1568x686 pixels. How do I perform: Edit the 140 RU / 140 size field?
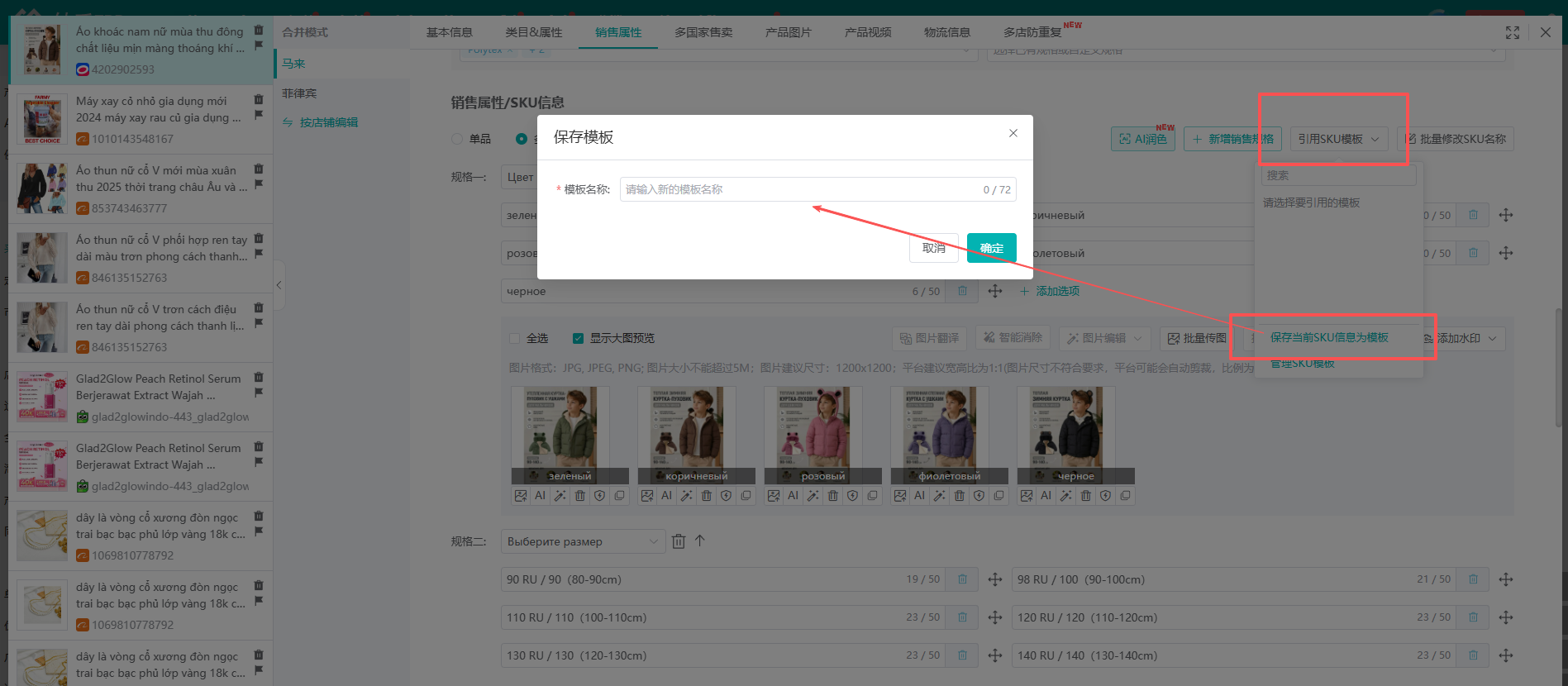pyautogui.click(x=1235, y=655)
